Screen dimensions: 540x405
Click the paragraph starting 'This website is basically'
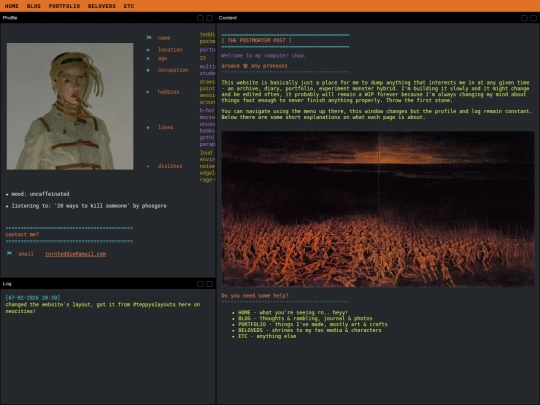(375, 91)
